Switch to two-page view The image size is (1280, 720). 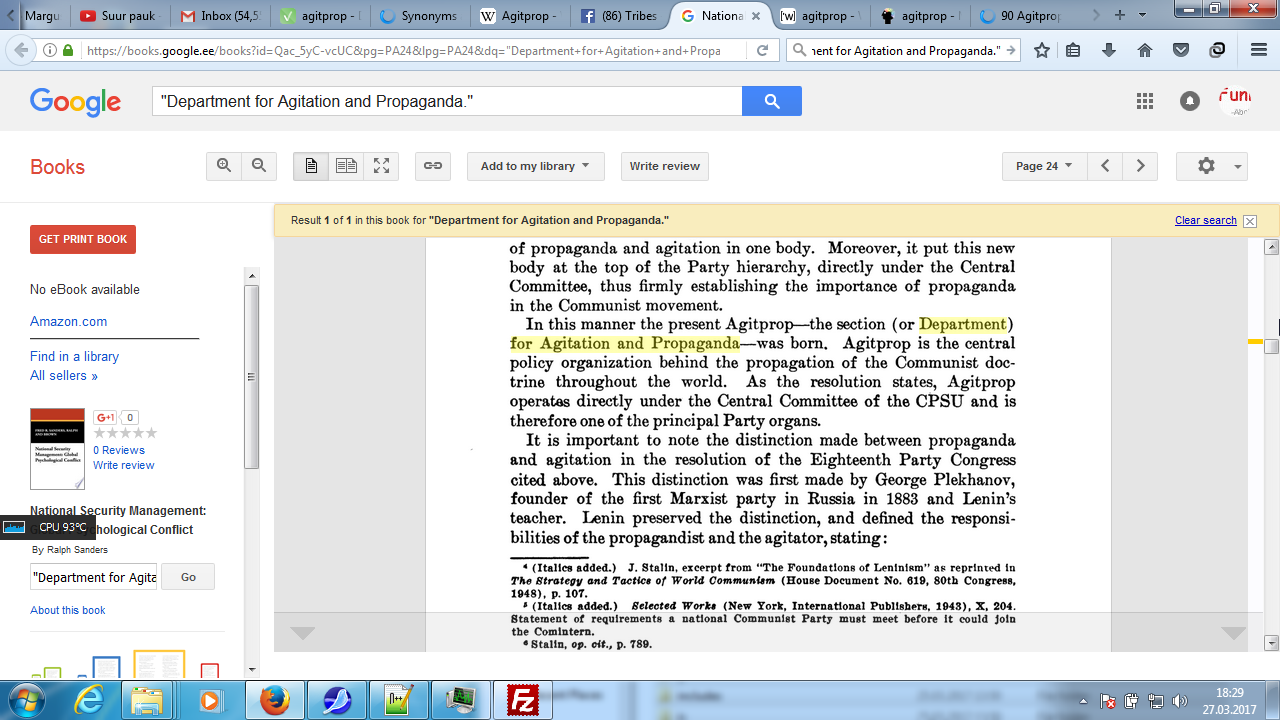pyautogui.click(x=346, y=166)
